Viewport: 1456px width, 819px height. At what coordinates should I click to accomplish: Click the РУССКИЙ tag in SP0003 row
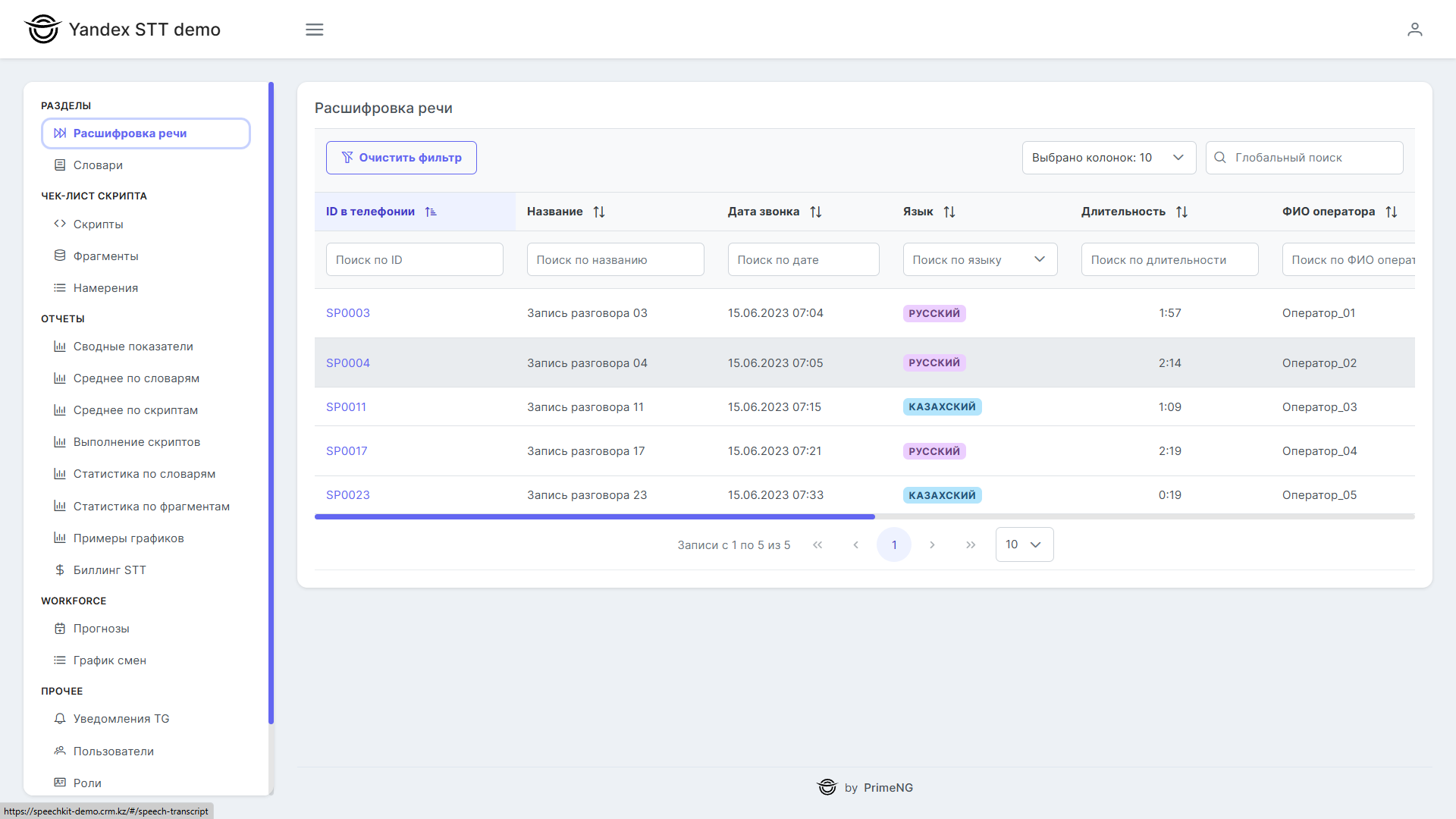click(x=934, y=313)
